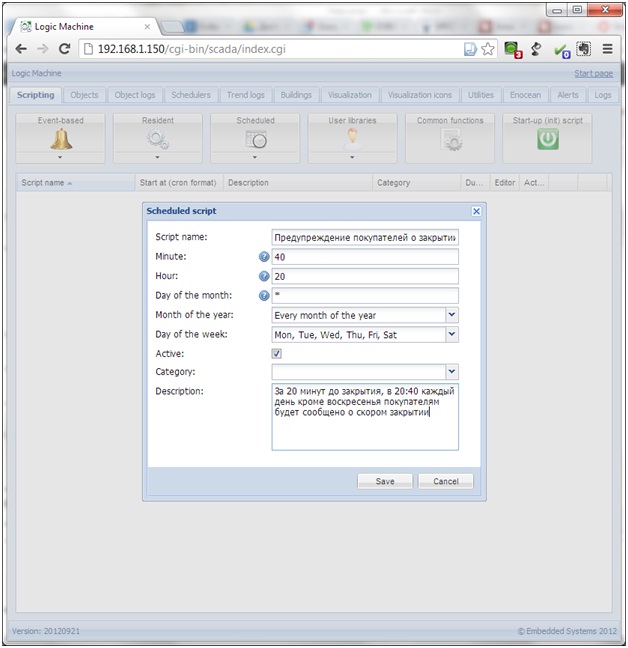This screenshot has height=648, width=628.
Task: Switch to the Buildings tab
Action: (296, 95)
